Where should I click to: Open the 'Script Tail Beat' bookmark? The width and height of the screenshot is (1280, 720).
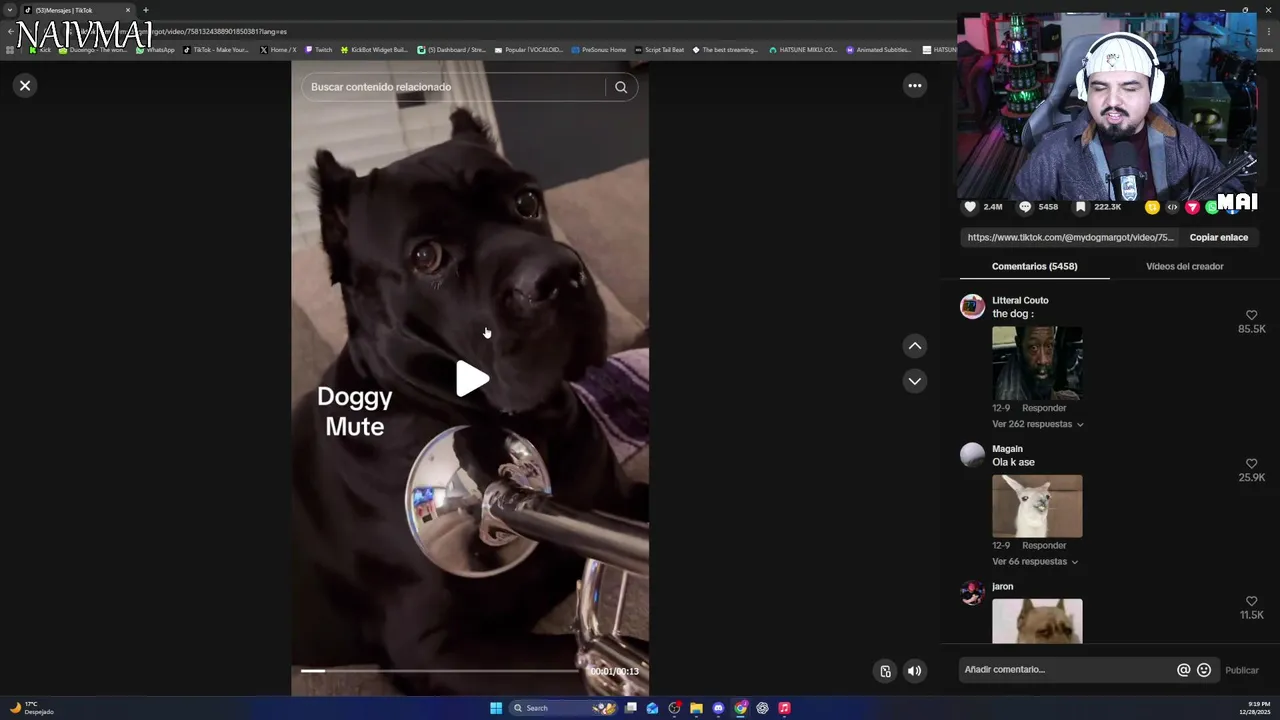[659, 50]
